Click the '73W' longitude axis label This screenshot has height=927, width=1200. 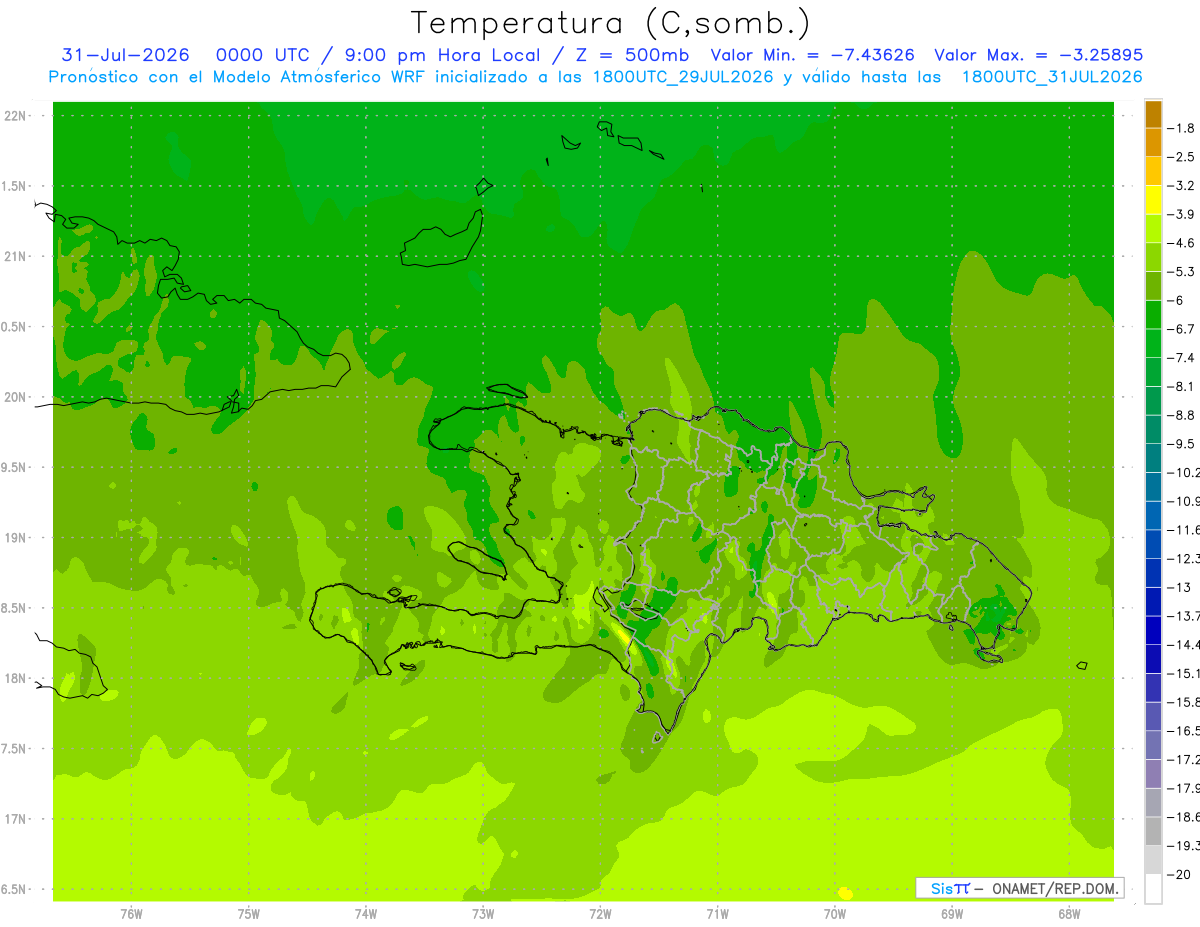483,913
